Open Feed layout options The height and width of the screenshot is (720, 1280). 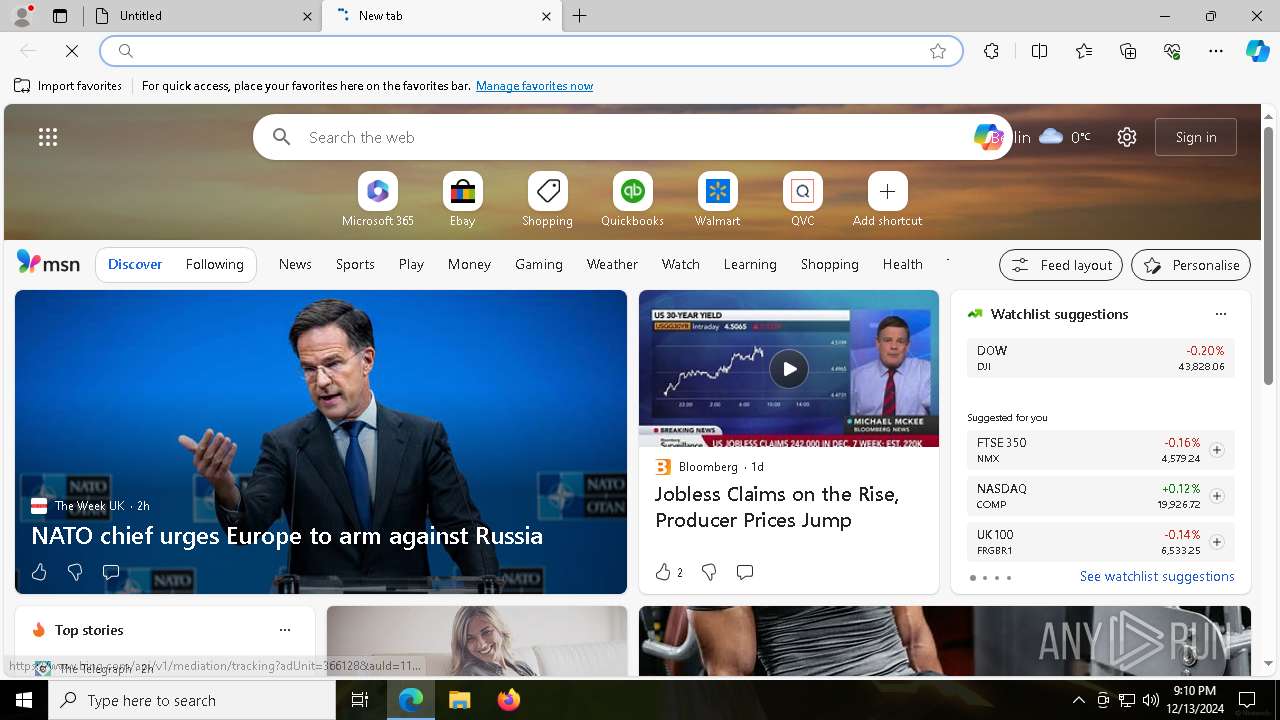(1061, 265)
